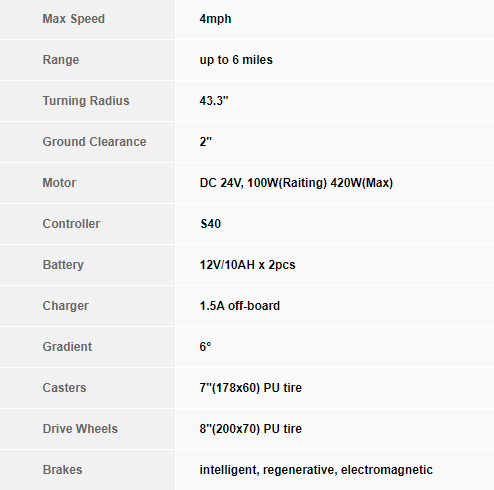Click the Controller label
Screen dimensions: 494x490
point(71,224)
